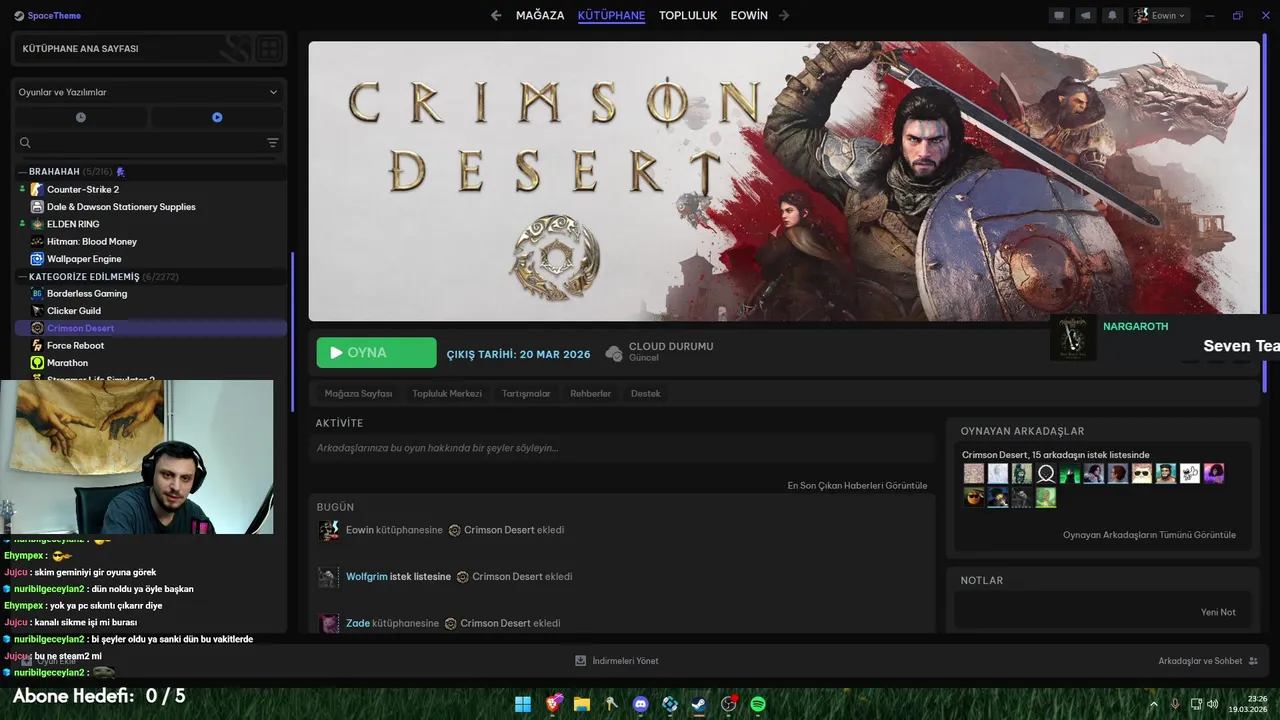Select Dale & Dawson Stationery Supplies
1280x720 pixels.
(x=121, y=207)
